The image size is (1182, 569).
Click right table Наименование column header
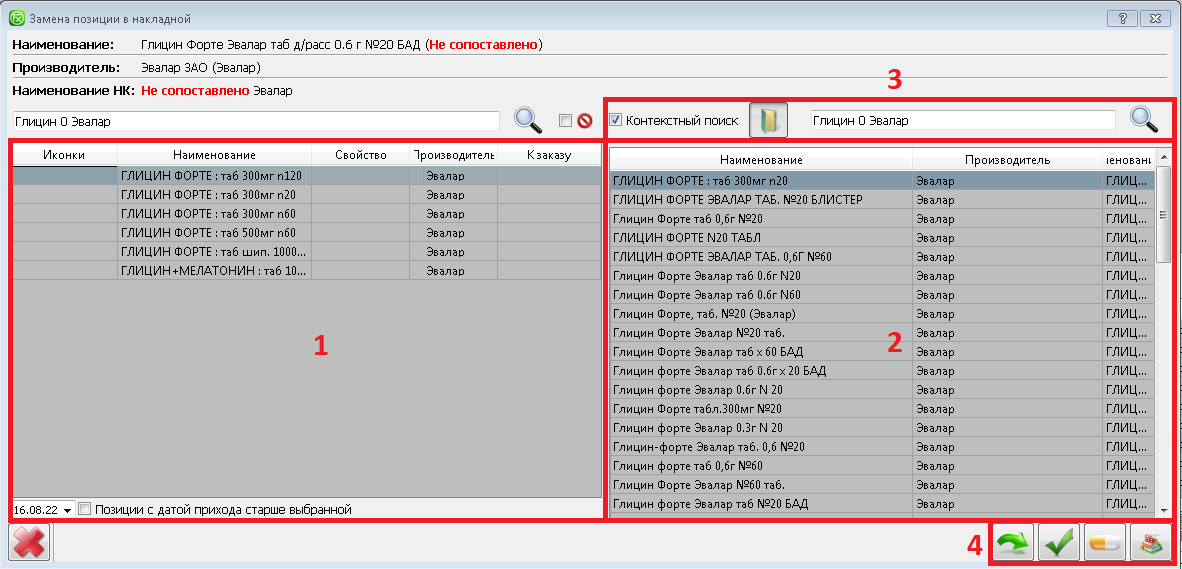[761, 160]
